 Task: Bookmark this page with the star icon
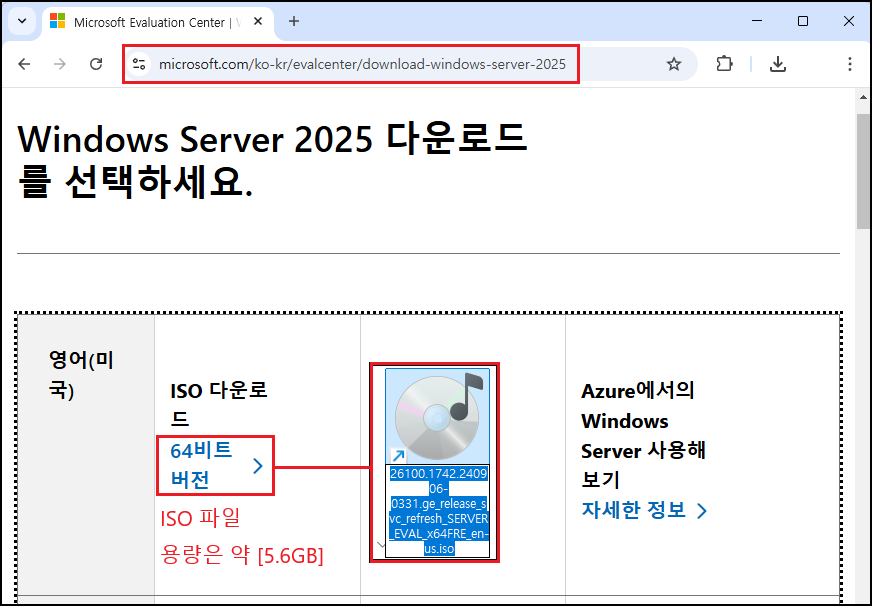[673, 64]
